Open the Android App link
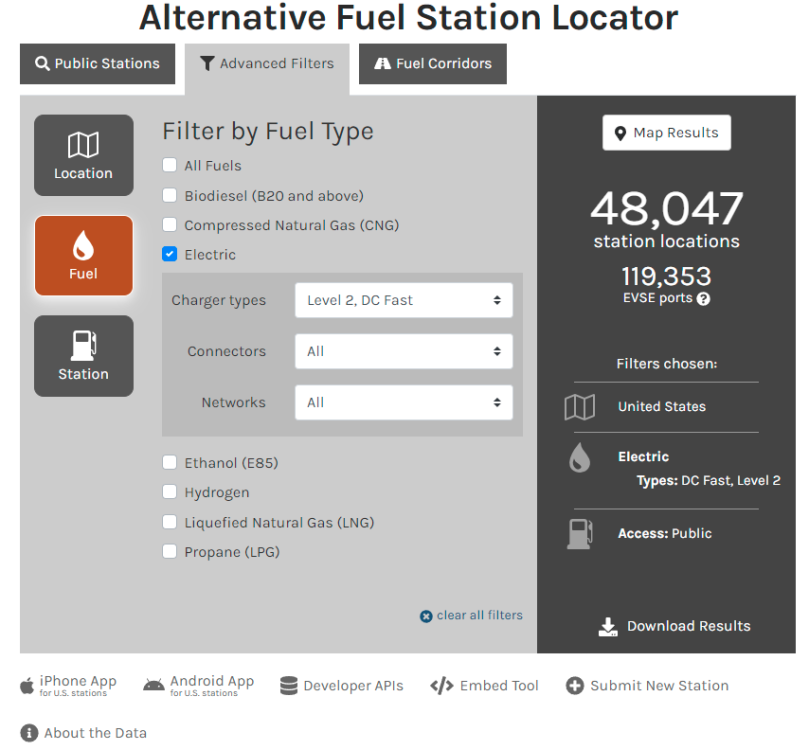The width and height of the screenshot is (809, 750). (x=199, y=685)
